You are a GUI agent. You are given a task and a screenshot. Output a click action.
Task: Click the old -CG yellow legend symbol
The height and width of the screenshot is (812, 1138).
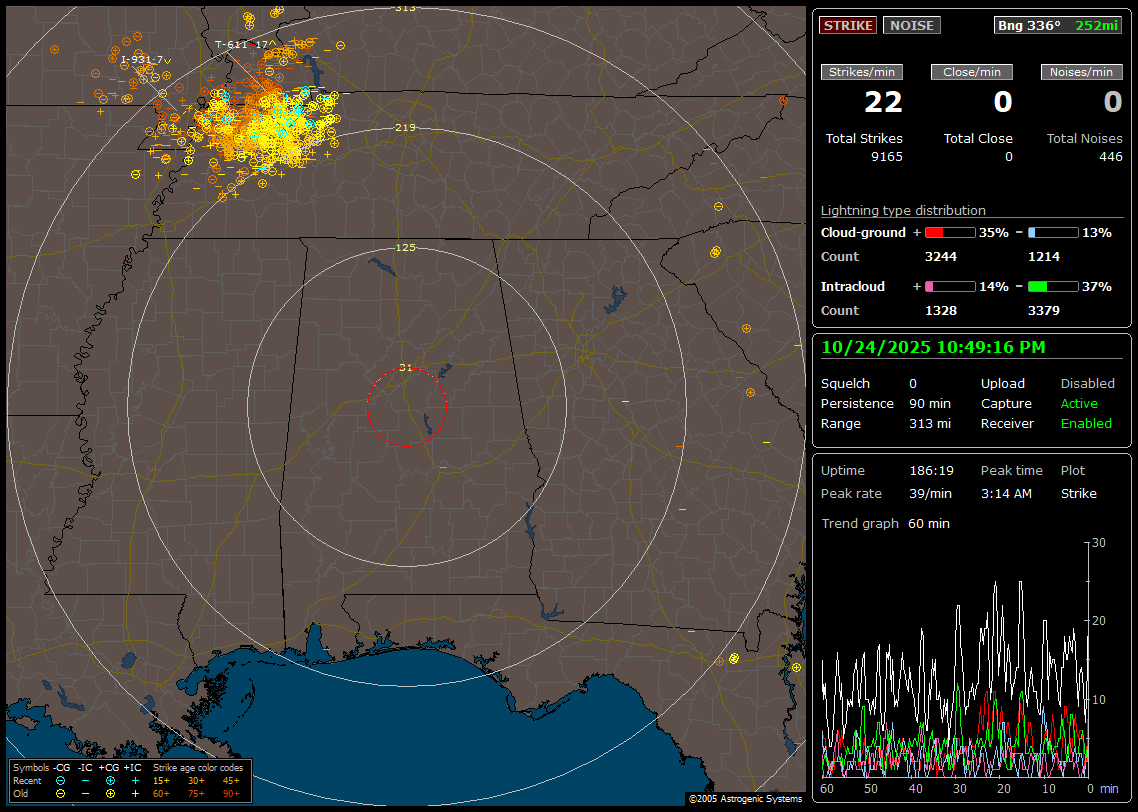tap(61, 793)
